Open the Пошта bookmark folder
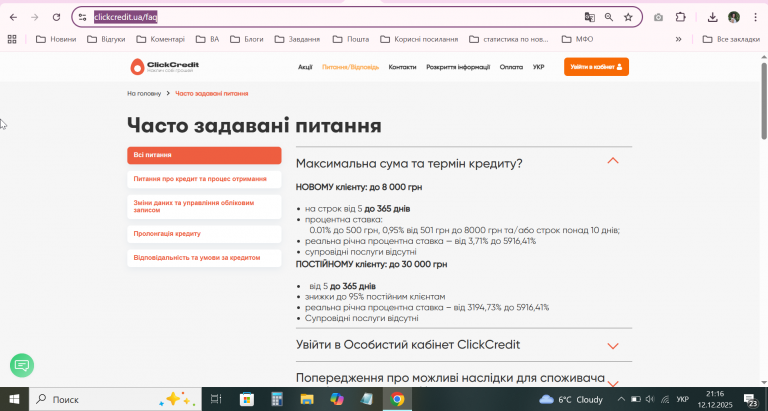 (x=351, y=39)
